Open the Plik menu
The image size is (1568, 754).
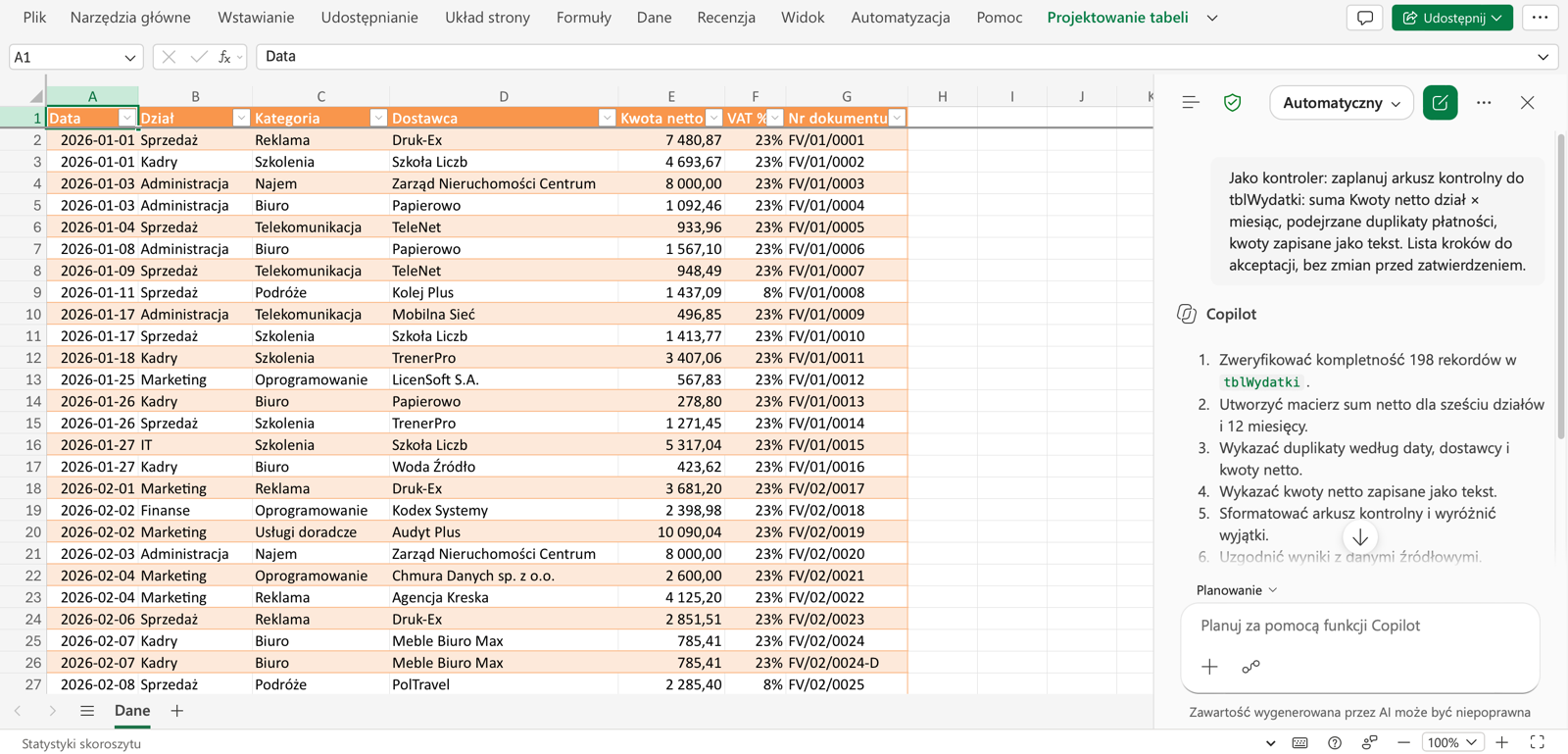[x=34, y=18]
